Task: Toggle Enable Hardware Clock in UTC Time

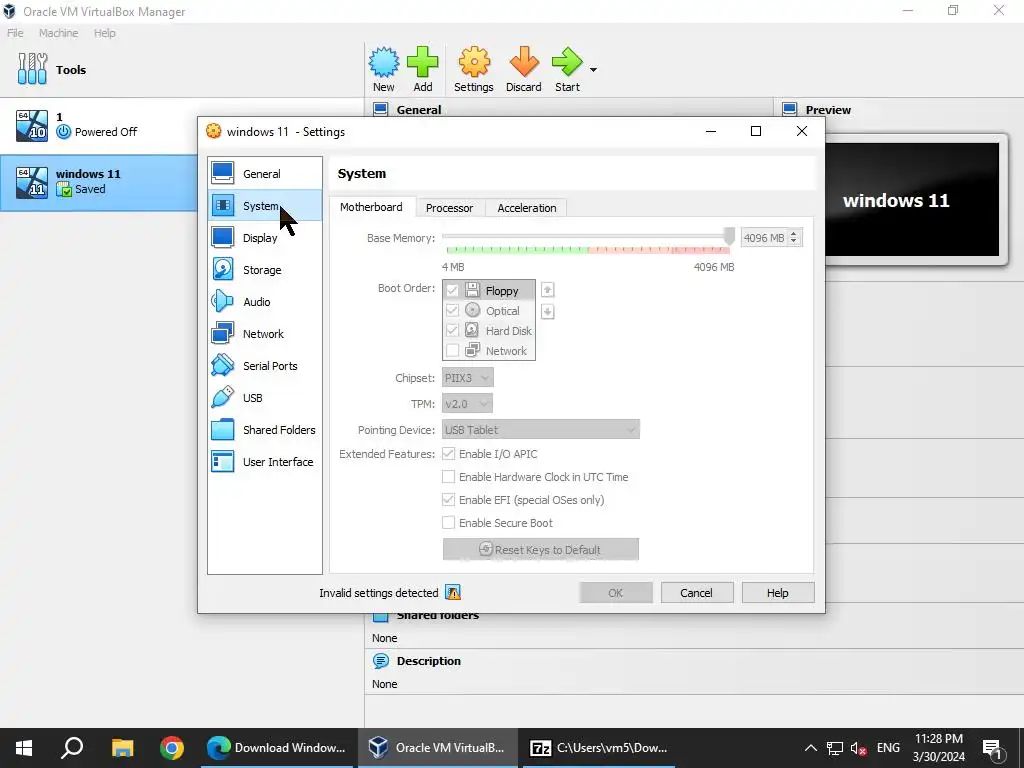Action: (x=449, y=477)
